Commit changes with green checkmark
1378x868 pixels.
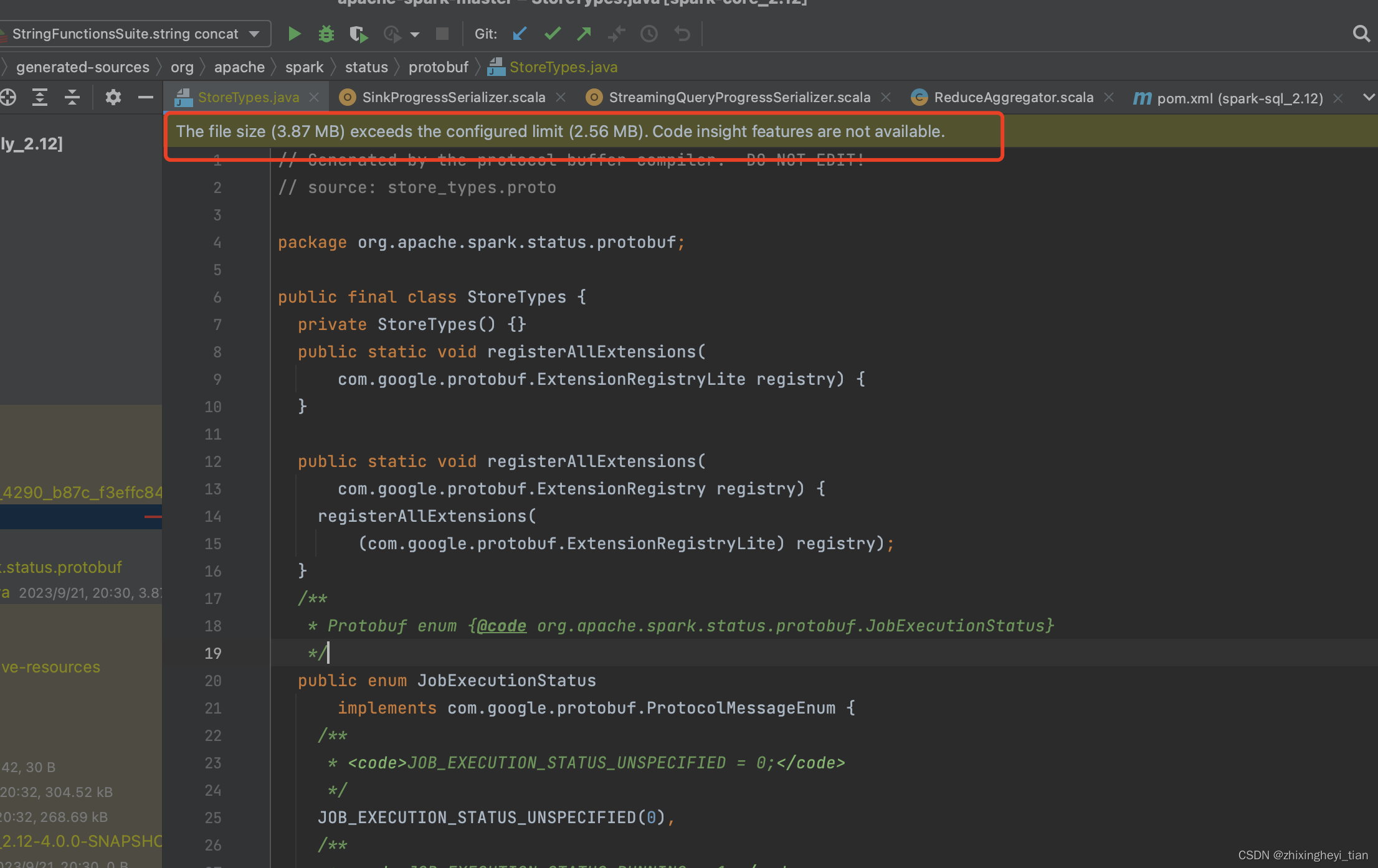tap(552, 34)
